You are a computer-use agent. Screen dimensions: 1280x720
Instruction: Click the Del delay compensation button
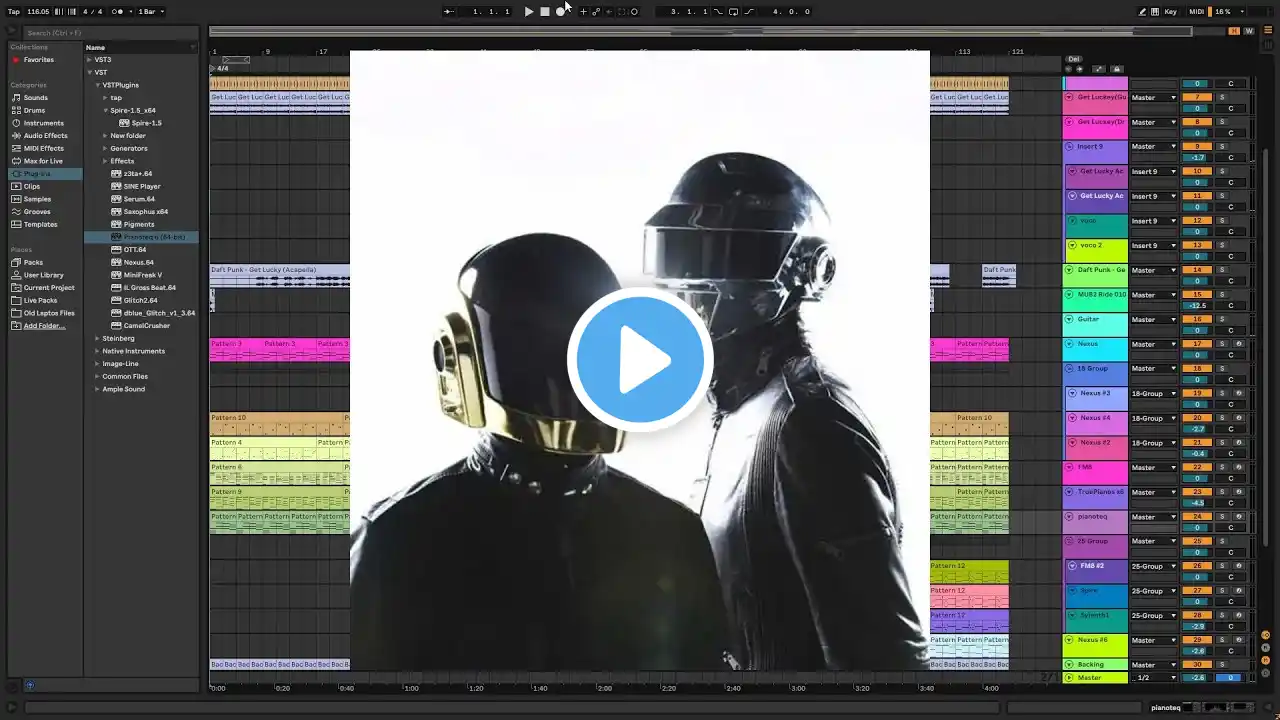coord(1074,59)
